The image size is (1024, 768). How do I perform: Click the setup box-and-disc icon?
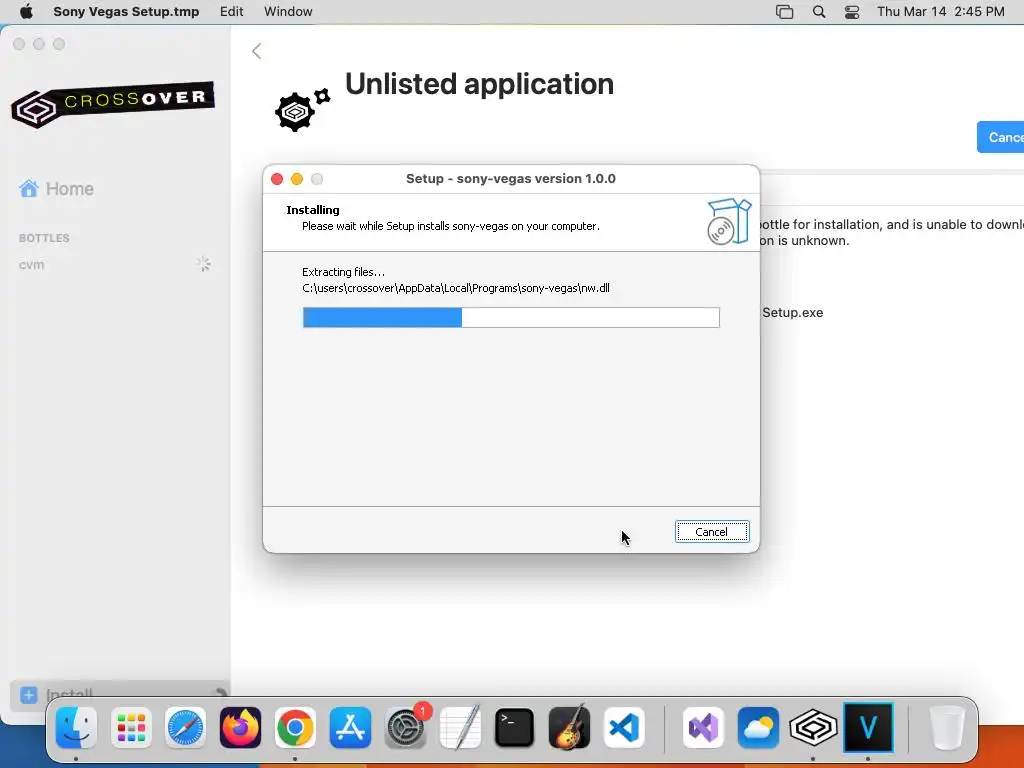[729, 222]
